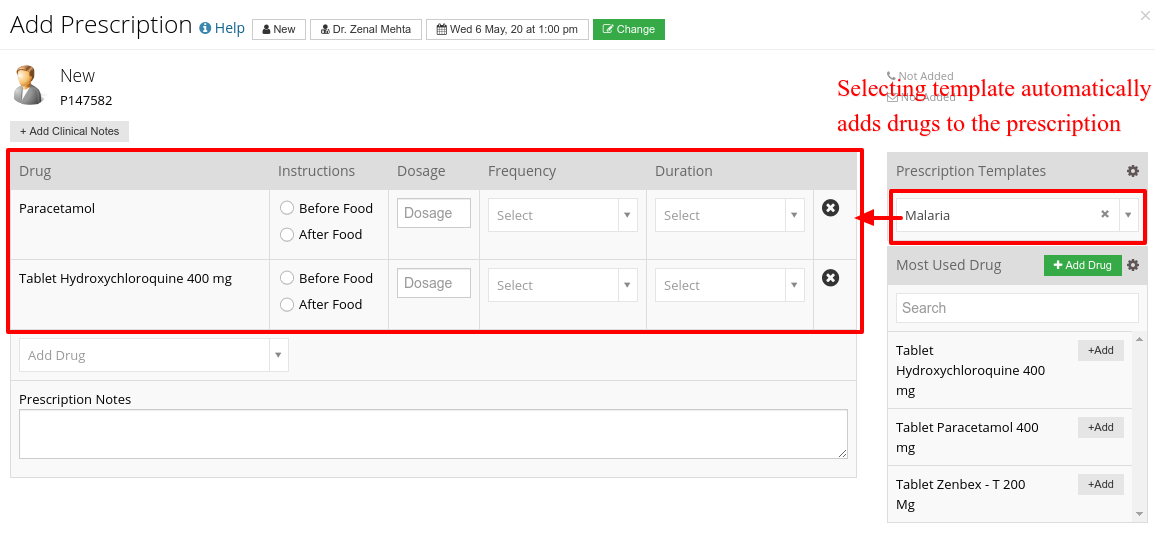This screenshot has width=1155, height=542.
Task: Clear the Malaria template selection
Action: (1105, 214)
